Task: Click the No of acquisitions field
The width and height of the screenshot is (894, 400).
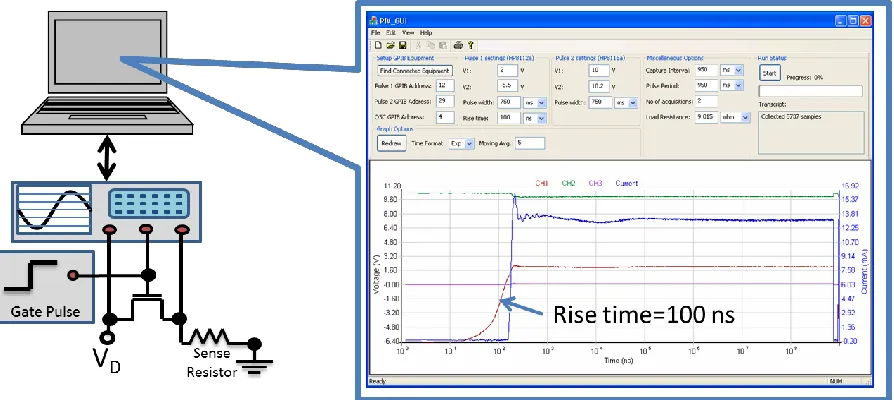Action: (x=706, y=101)
